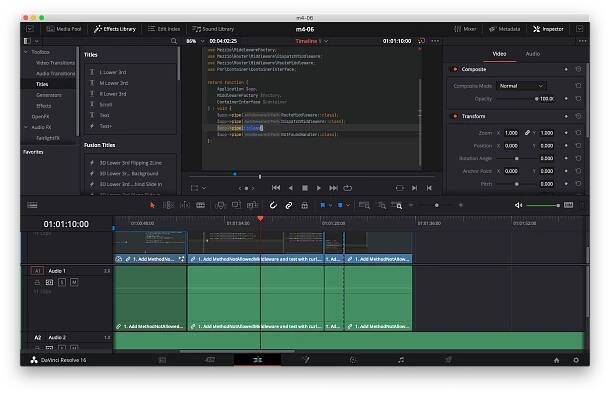Switch Inspector to the Video tab

[x=499, y=54]
